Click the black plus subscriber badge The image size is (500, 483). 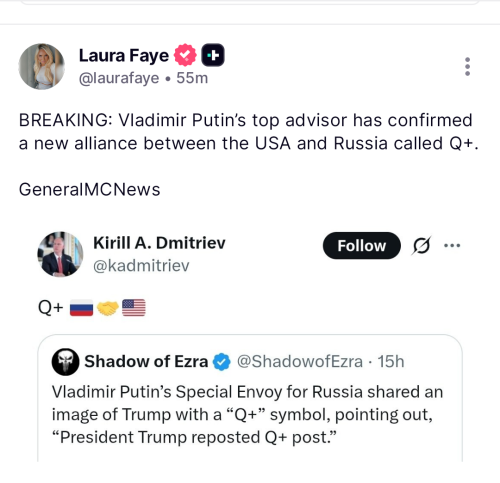(213, 55)
